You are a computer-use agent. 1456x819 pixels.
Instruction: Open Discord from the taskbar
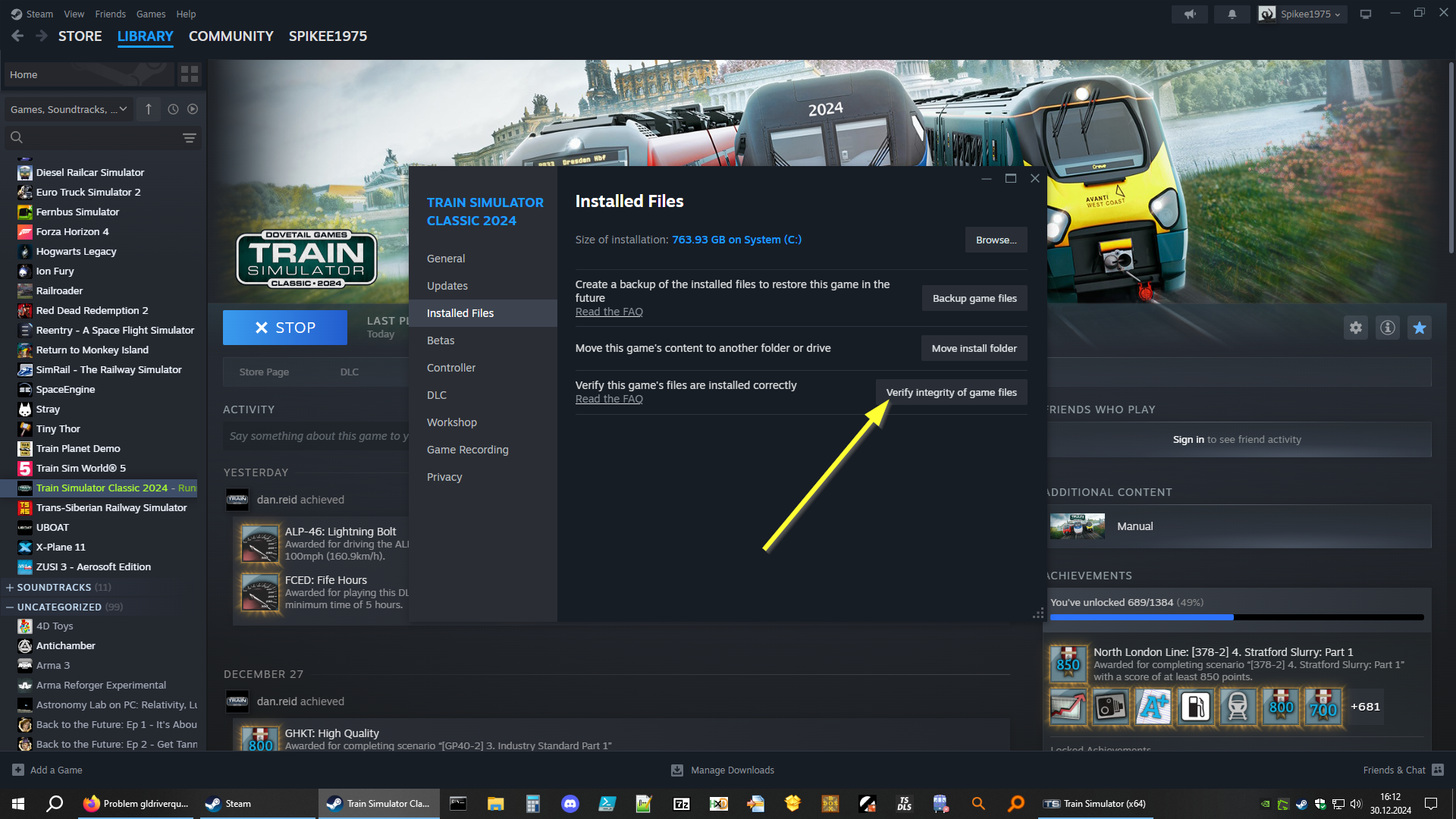click(x=570, y=804)
